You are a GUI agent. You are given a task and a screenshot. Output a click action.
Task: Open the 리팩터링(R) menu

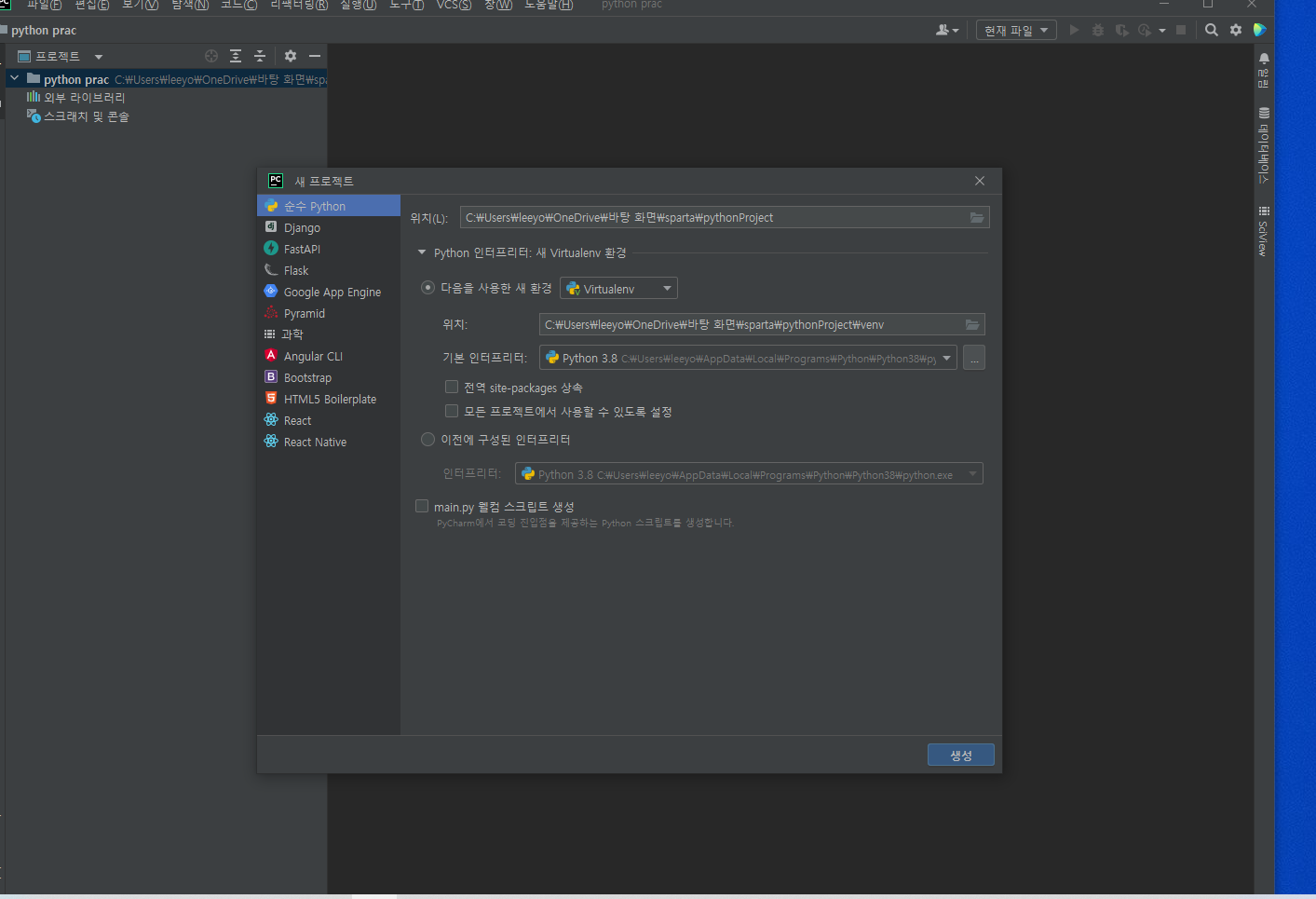coord(299,5)
